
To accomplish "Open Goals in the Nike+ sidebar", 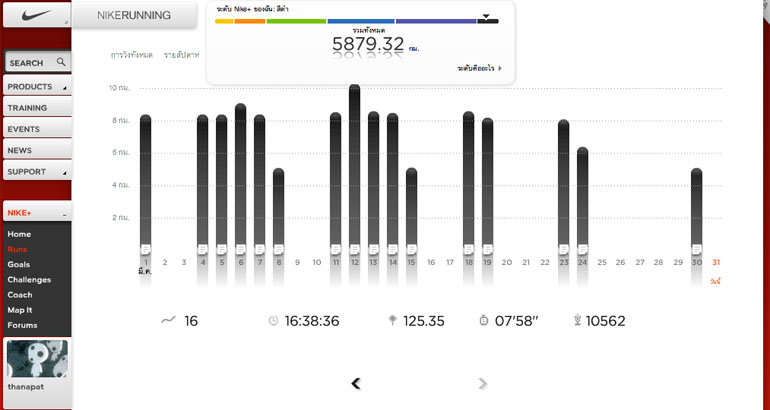I will pos(19,264).
